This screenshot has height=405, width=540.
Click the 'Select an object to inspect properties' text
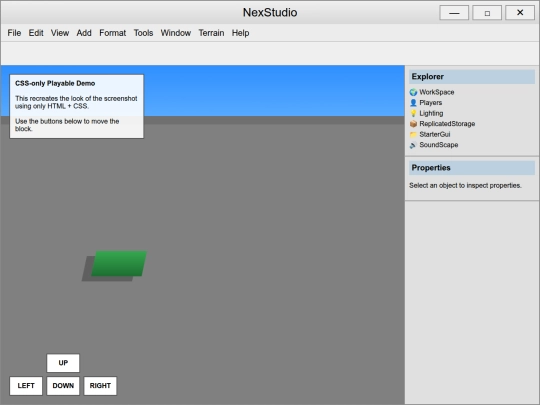tap(465, 185)
